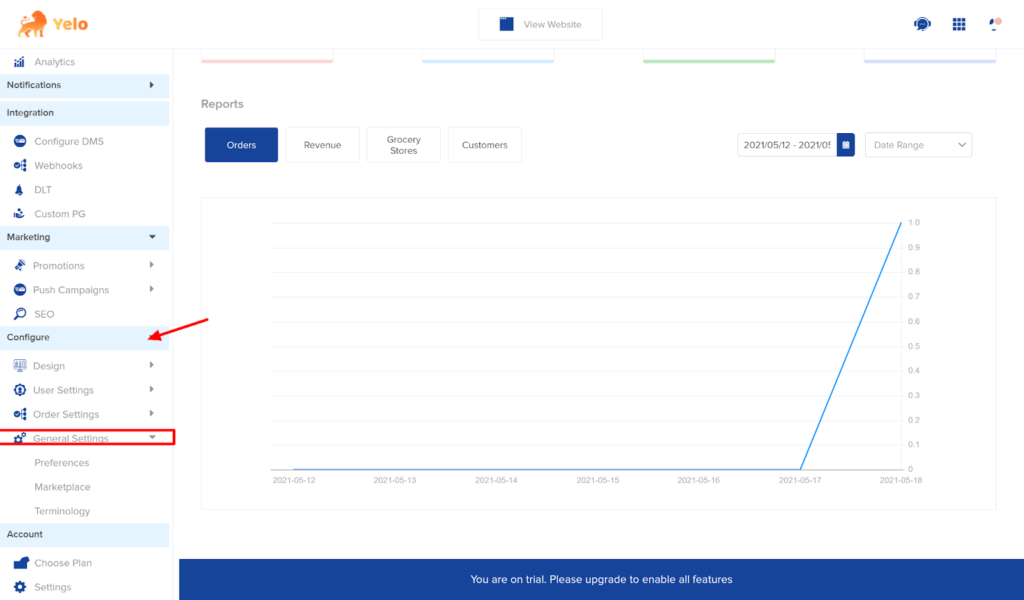
Task: Open the apps grid icon
Action: click(x=959, y=24)
